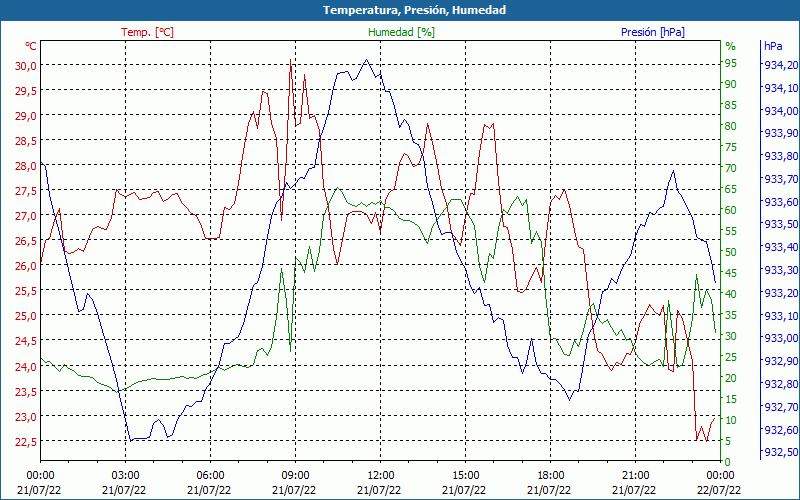Image resolution: width=800 pixels, height=500 pixels.
Task: Click the 95 humidity axis value
Action: [731, 63]
